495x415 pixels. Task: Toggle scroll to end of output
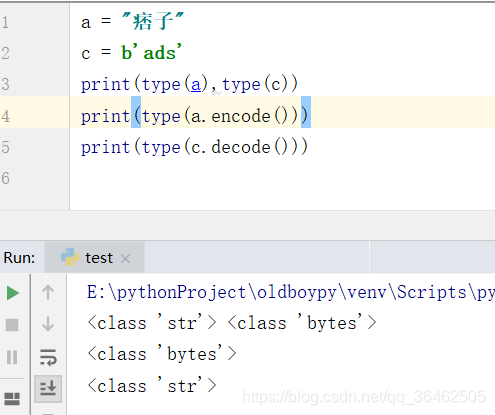coord(48,388)
